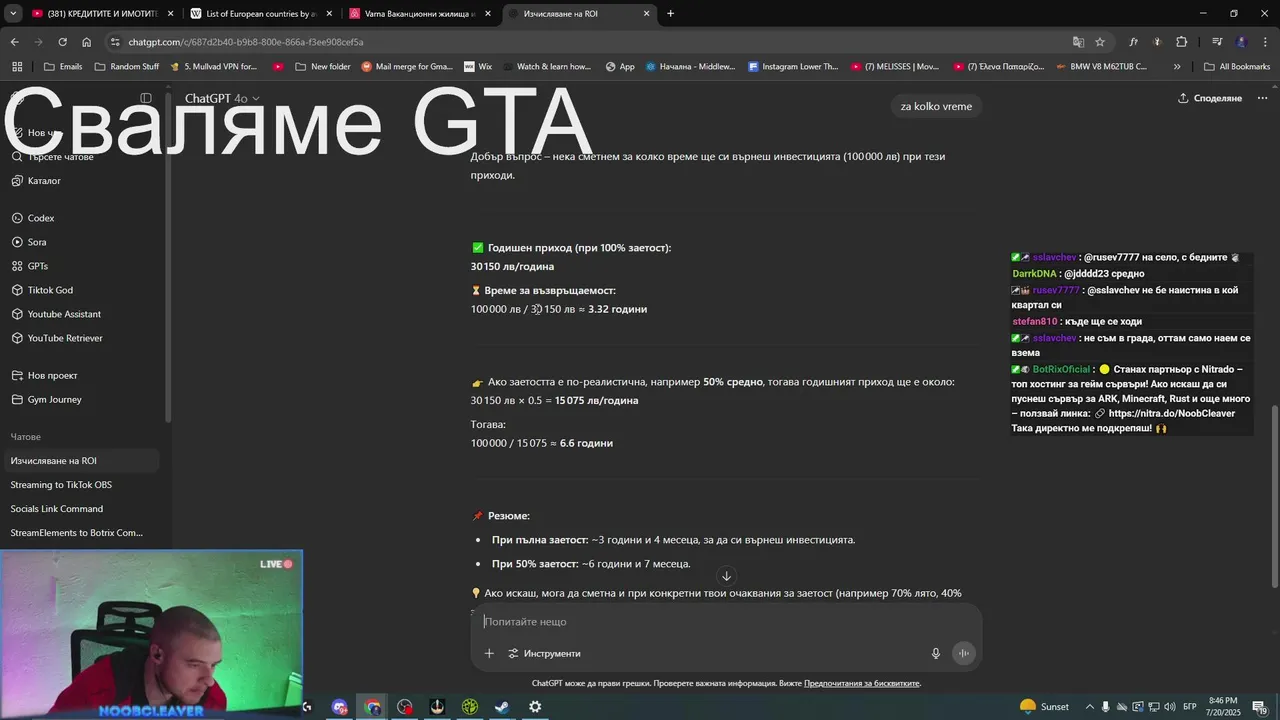1280x720 pixels.
Task: Open the All Bookmarks folder
Action: tap(1237, 67)
